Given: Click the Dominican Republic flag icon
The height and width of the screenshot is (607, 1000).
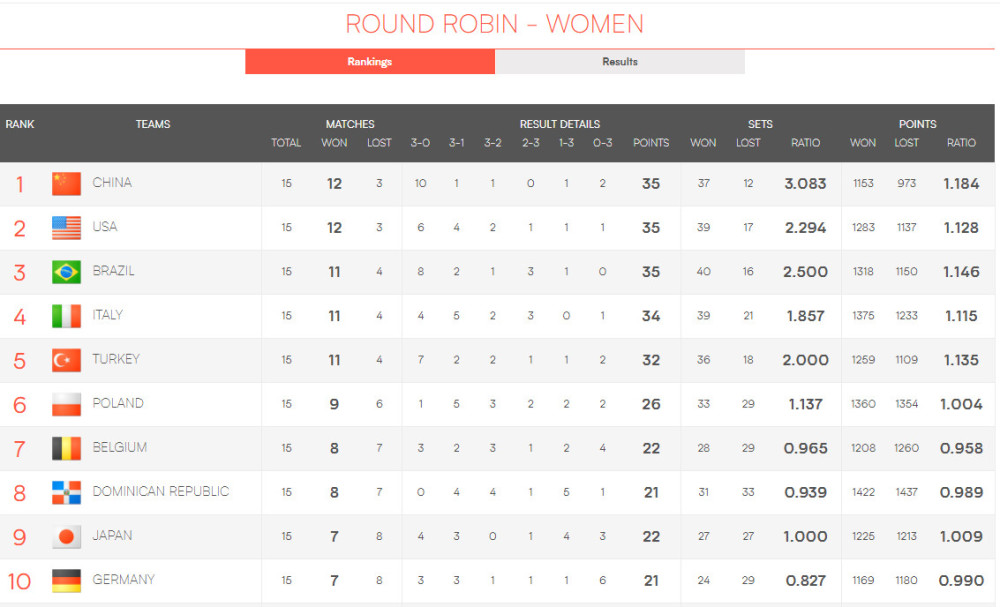Looking at the screenshot, I should click(66, 492).
